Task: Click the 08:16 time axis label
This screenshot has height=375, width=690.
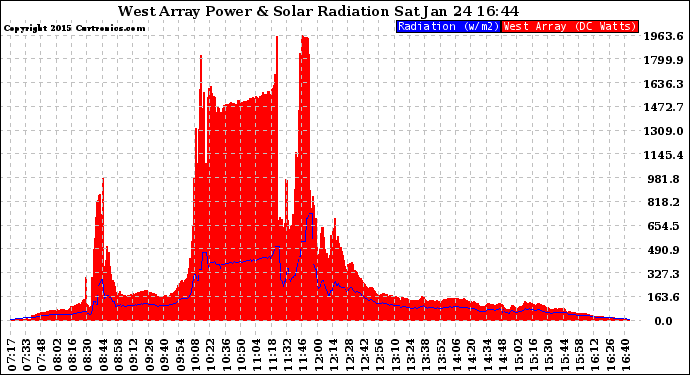Action: [73, 355]
